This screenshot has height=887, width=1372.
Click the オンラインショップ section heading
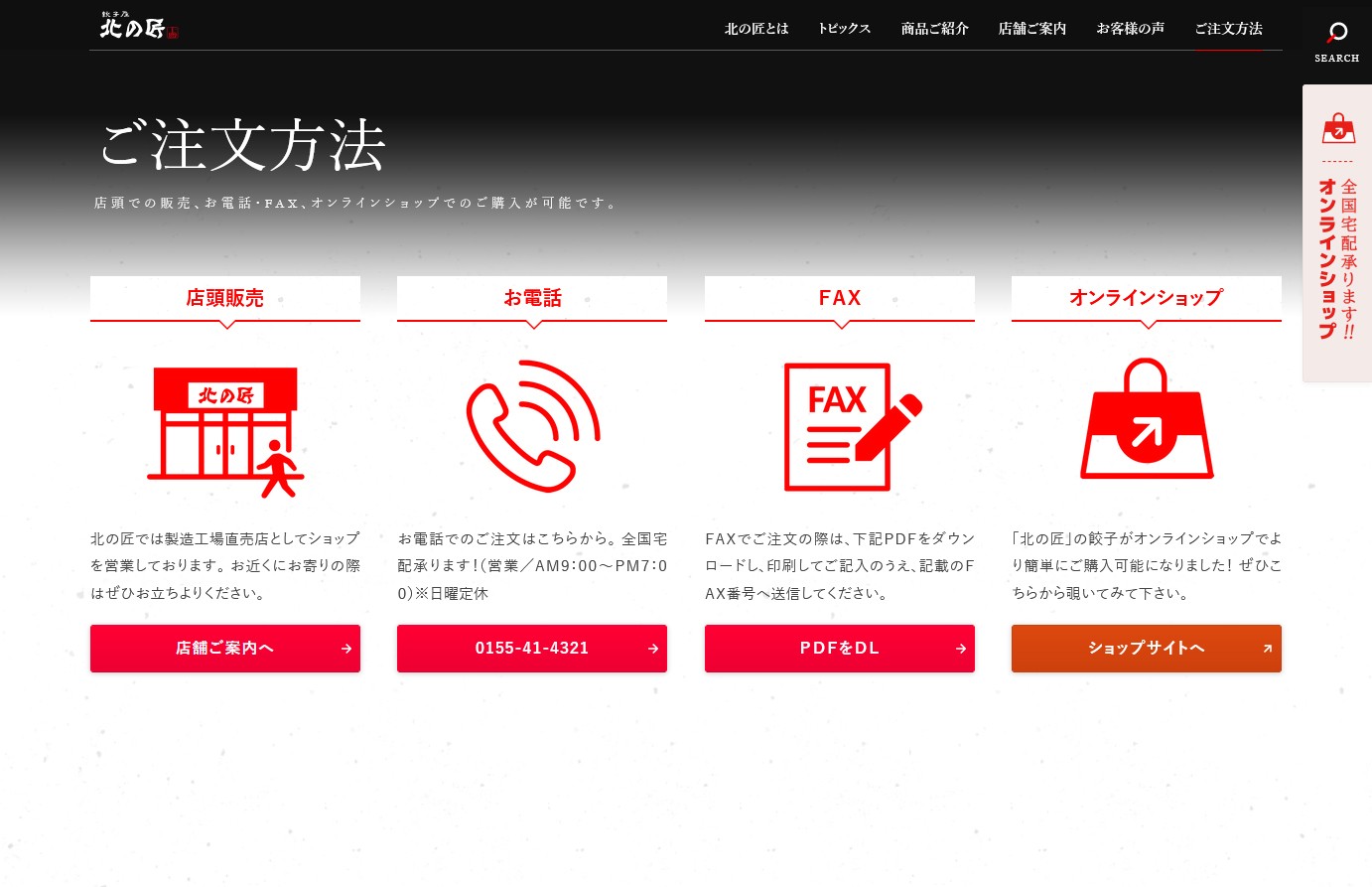pyautogui.click(x=1147, y=298)
